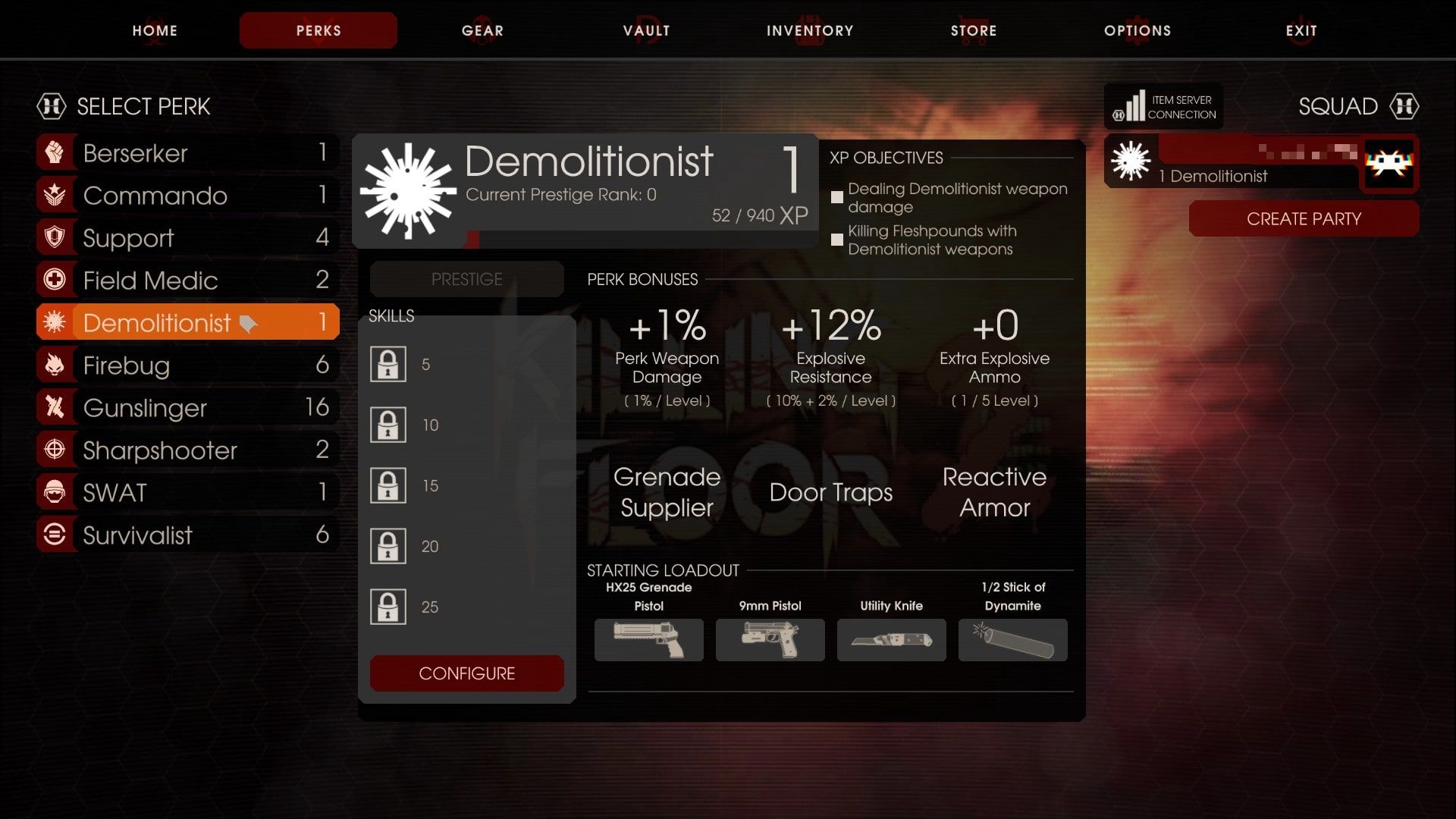Select the Berserker perk icon
The image size is (1456, 819).
click(53, 153)
